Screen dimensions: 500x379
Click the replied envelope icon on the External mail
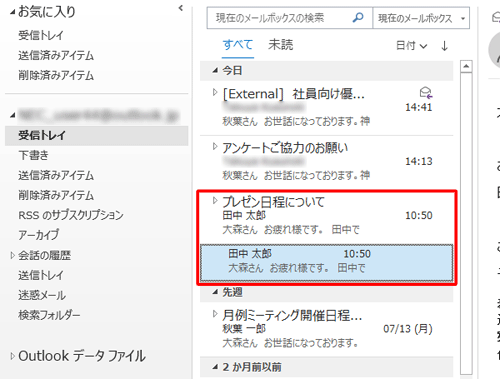(x=426, y=93)
